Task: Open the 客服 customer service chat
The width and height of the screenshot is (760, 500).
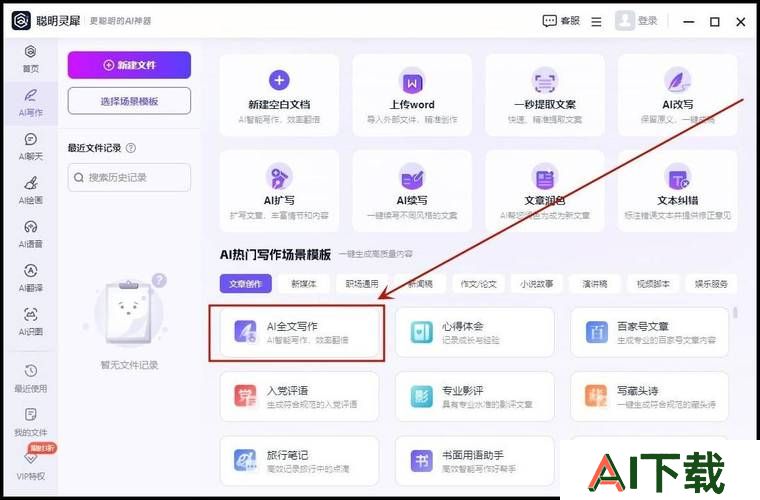Action: [x=561, y=21]
